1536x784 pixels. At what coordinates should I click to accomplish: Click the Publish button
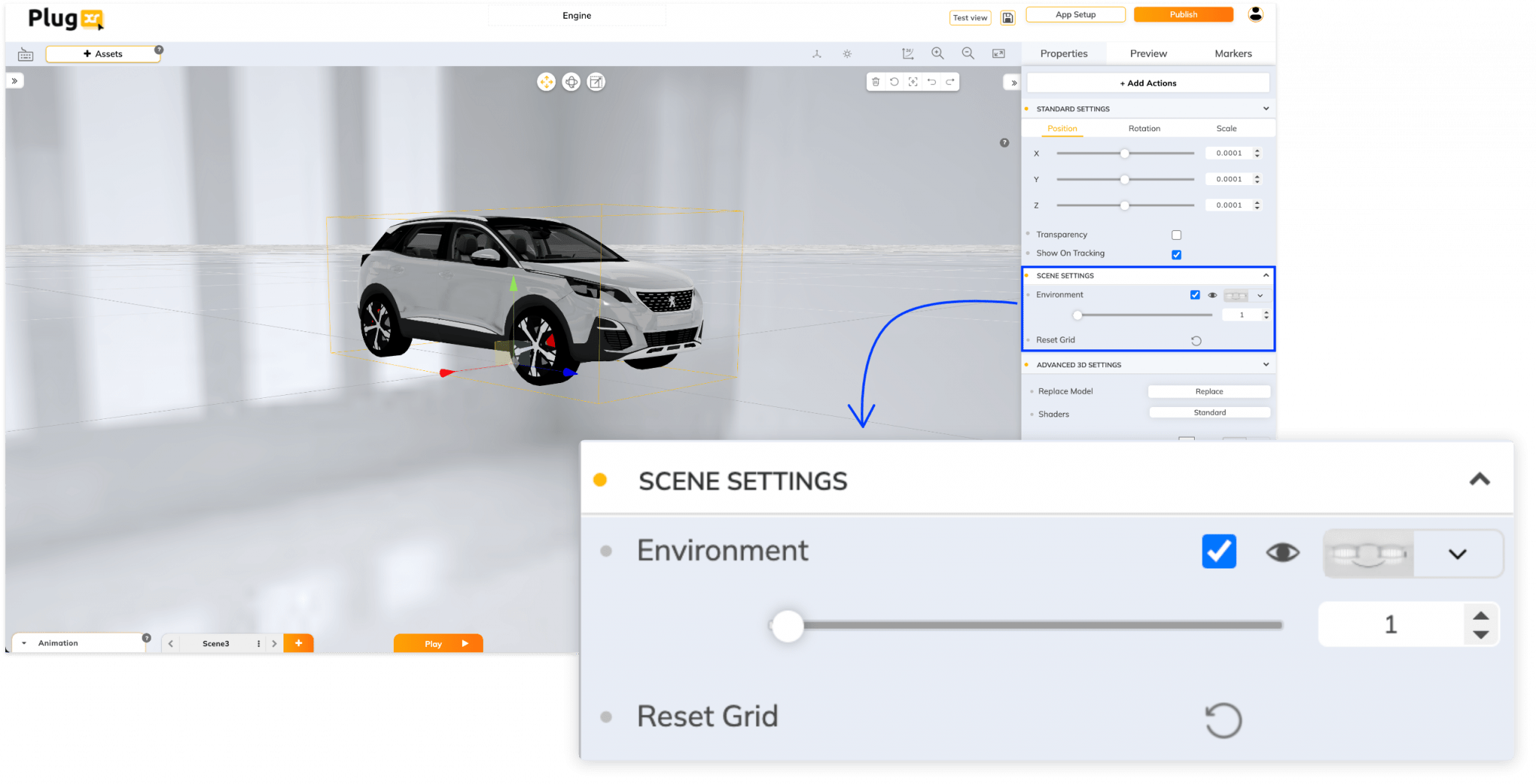pyautogui.click(x=1183, y=13)
